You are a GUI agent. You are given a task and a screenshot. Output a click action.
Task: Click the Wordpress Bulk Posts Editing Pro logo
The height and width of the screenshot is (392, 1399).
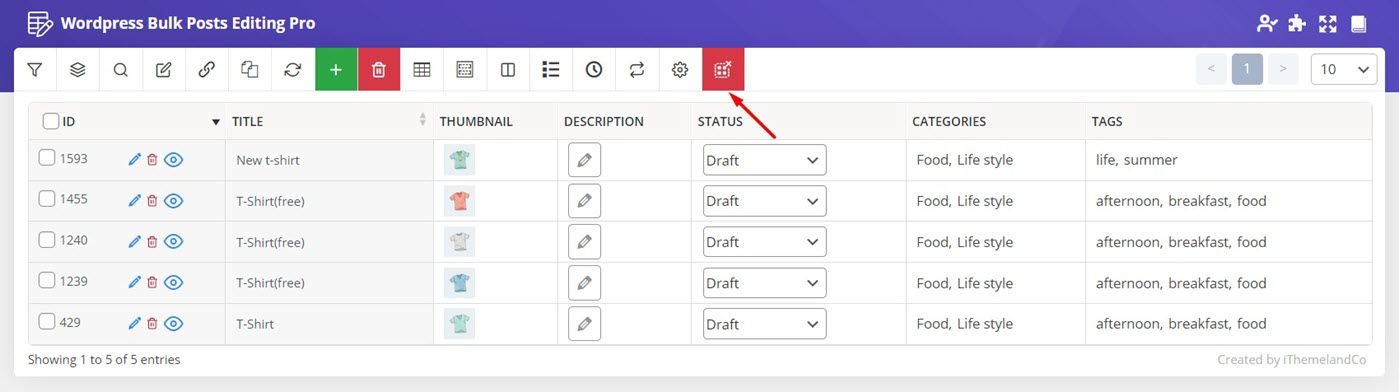point(41,23)
